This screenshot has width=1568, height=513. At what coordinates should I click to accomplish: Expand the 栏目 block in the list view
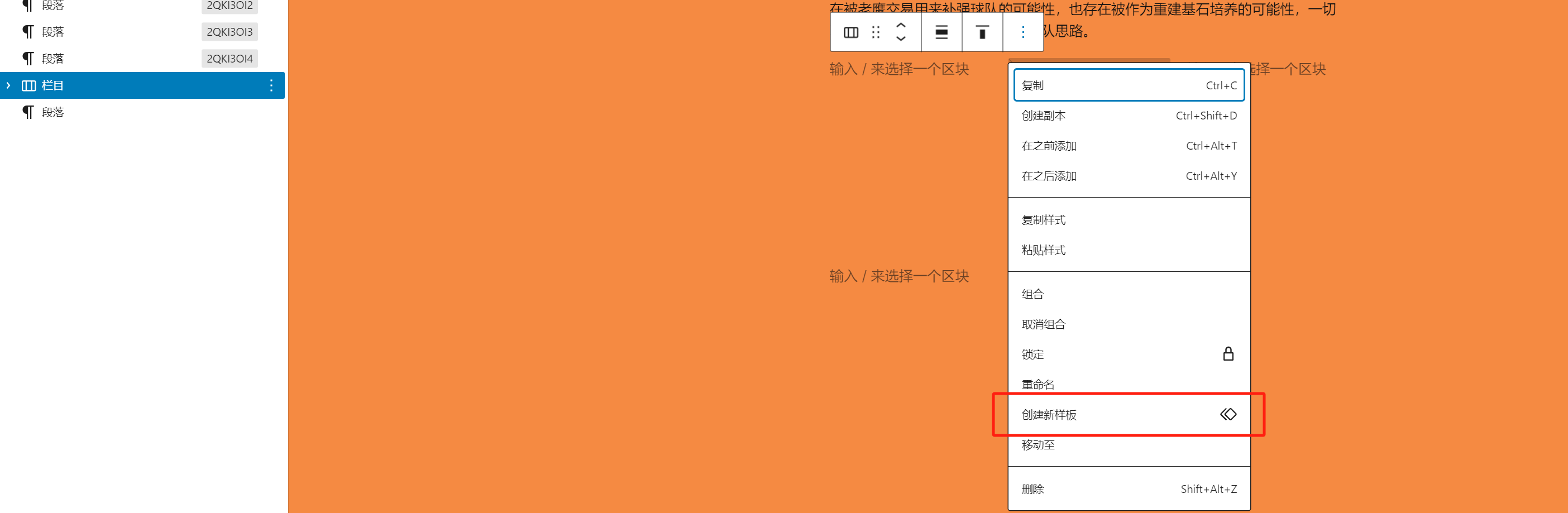point(8,85)
